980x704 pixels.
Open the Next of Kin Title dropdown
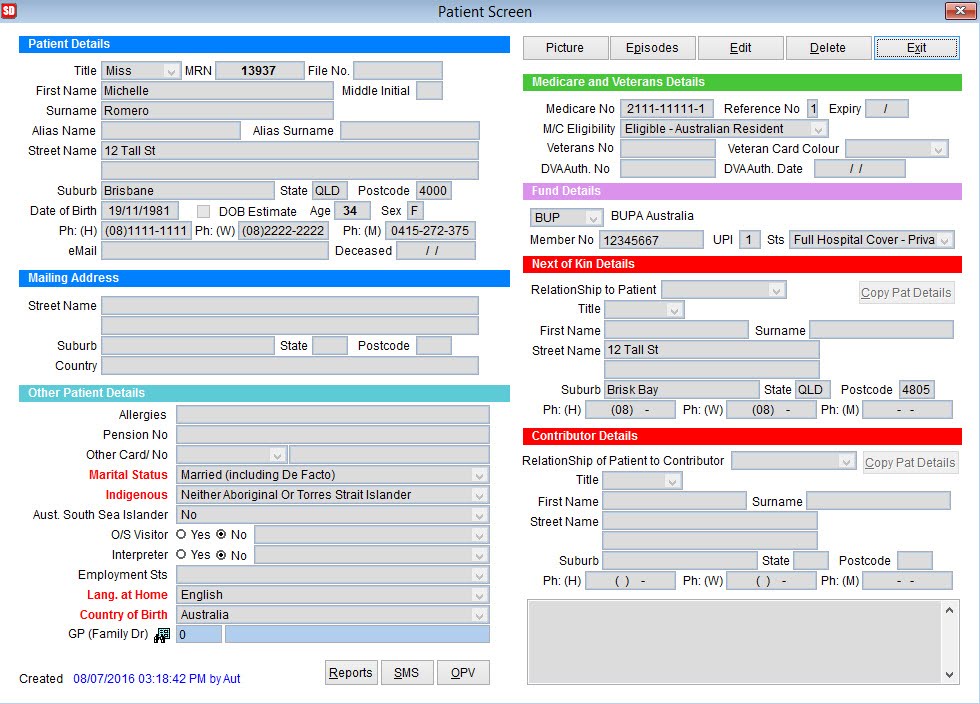click(x=674, y=310)
